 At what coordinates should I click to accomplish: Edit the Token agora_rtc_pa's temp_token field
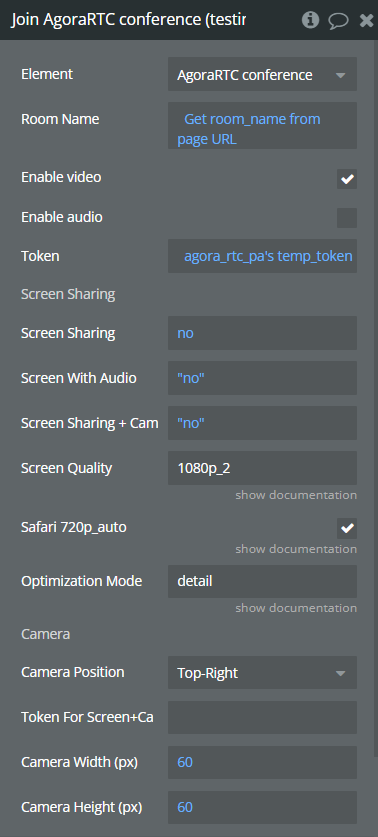(x=262, y=256)
